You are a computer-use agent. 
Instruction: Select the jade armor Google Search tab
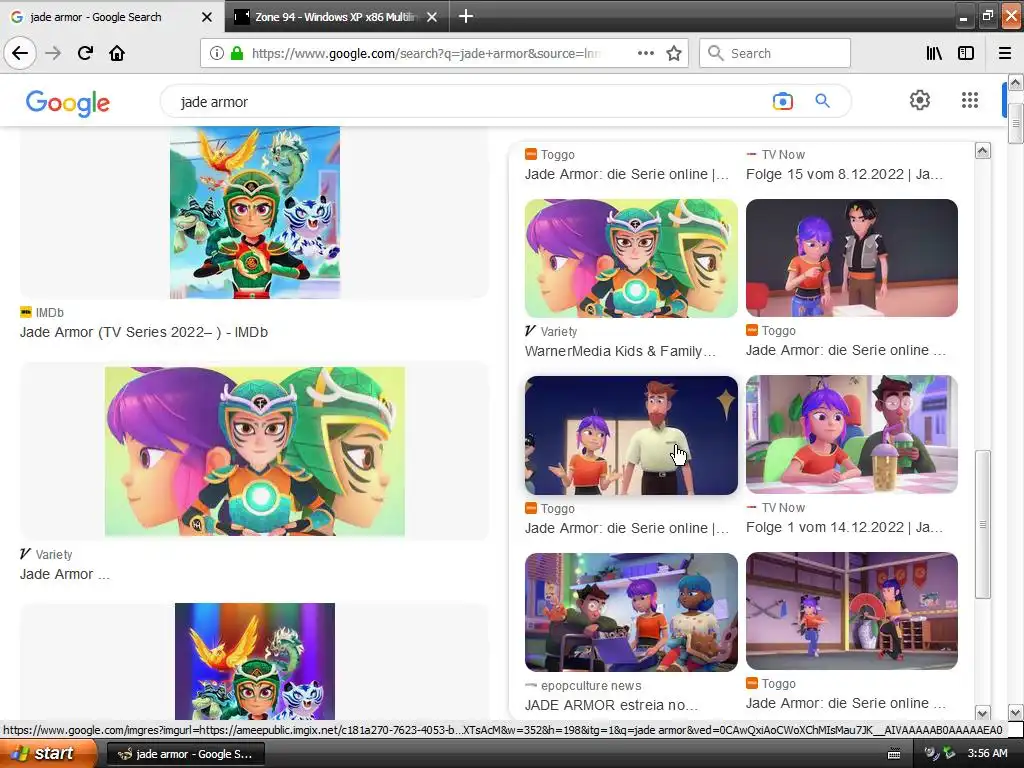click(112, 17)
